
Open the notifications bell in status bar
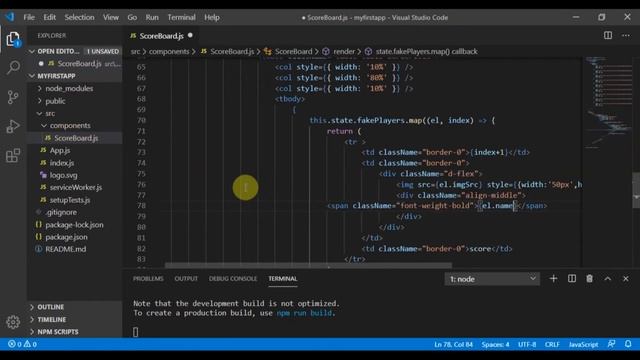coord(628,344)
